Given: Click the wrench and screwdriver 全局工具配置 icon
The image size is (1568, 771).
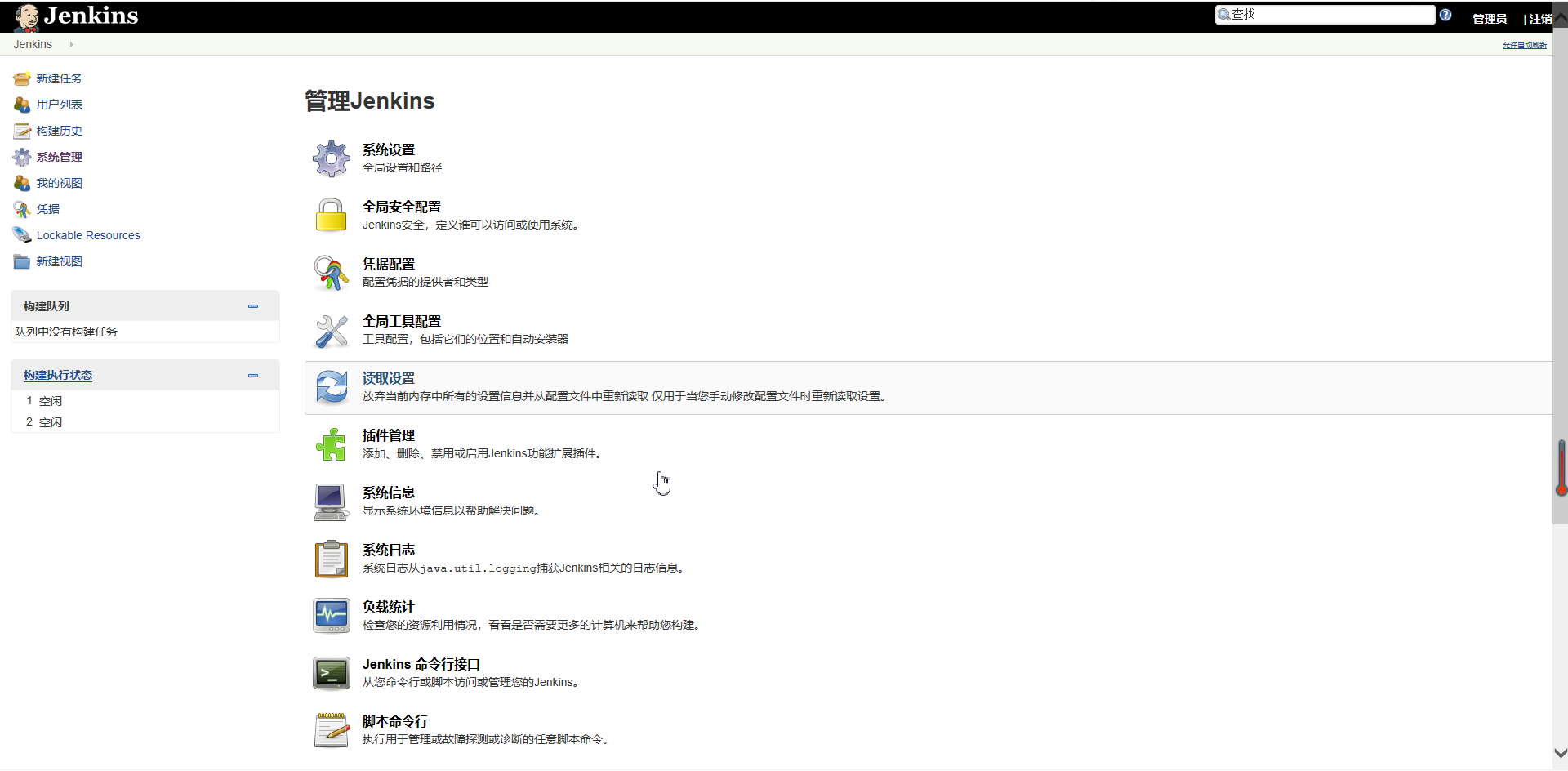Looking at the screenshot, I should point(332,330).
